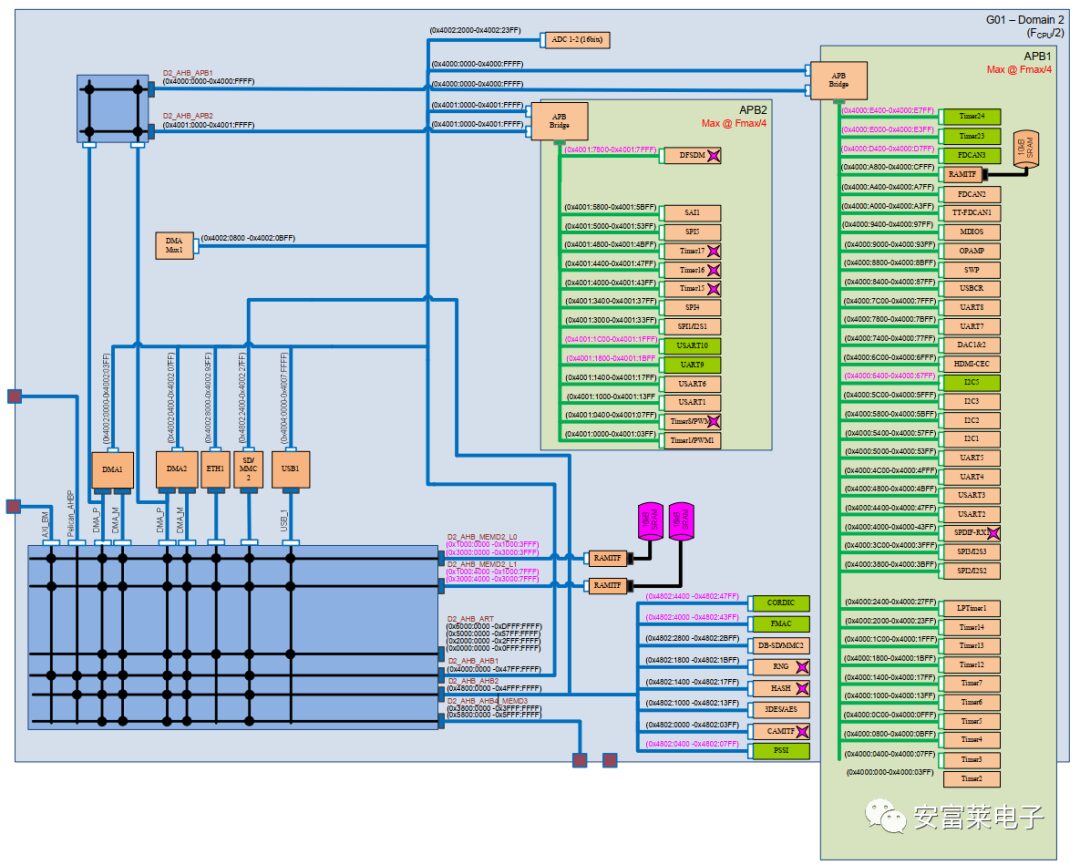This screenshot has height=865, width=1080.
Task: Click the Timer16 block
Action: tap(692, 271)
